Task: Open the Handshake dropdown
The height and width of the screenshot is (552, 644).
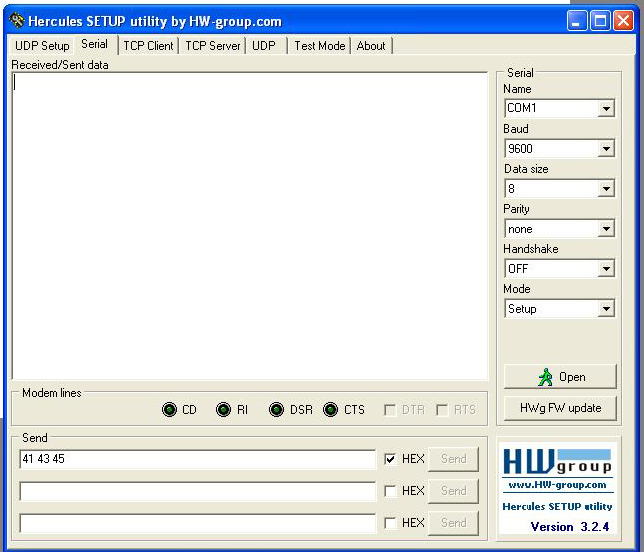Action: point(606,269)
